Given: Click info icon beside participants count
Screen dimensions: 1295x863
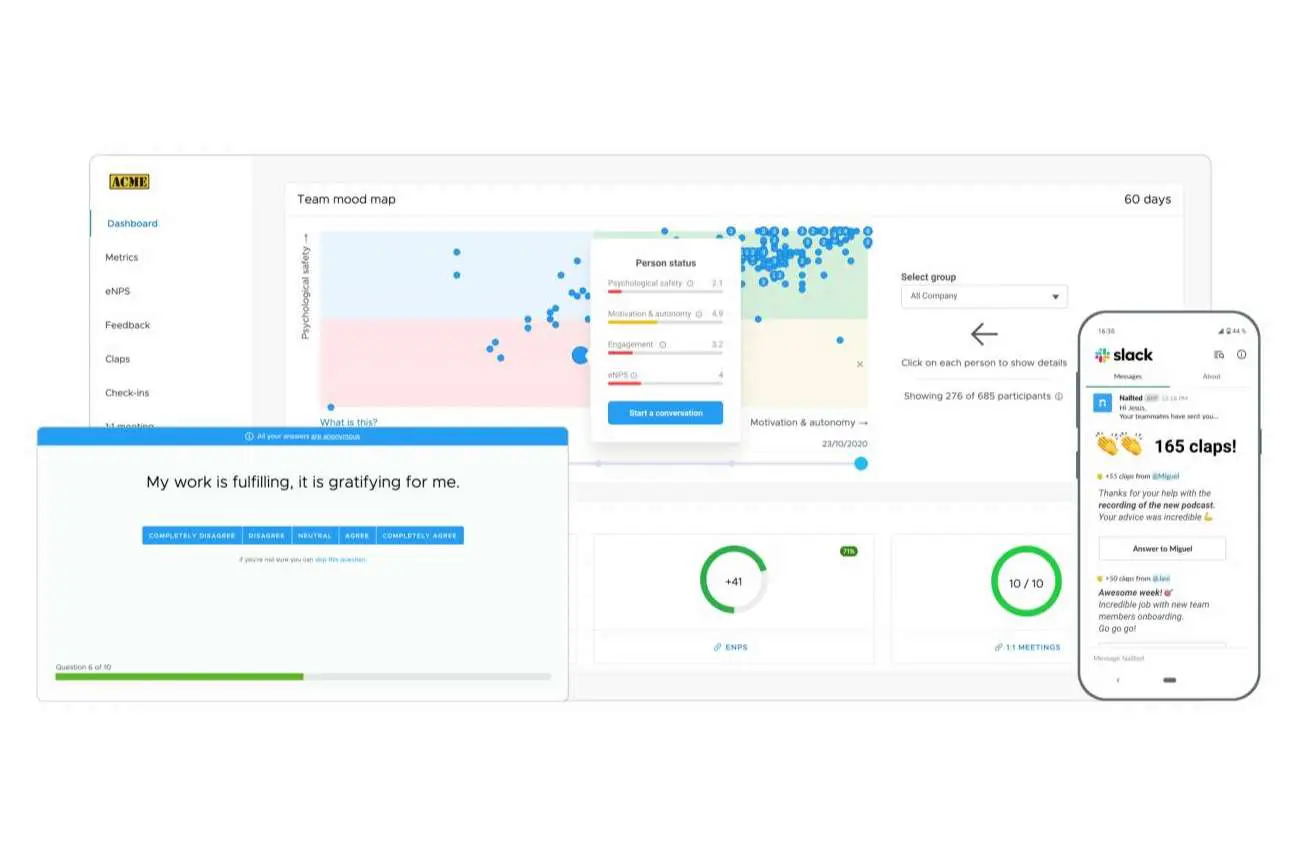Looking at the screenshot, I should [1058, 397].
